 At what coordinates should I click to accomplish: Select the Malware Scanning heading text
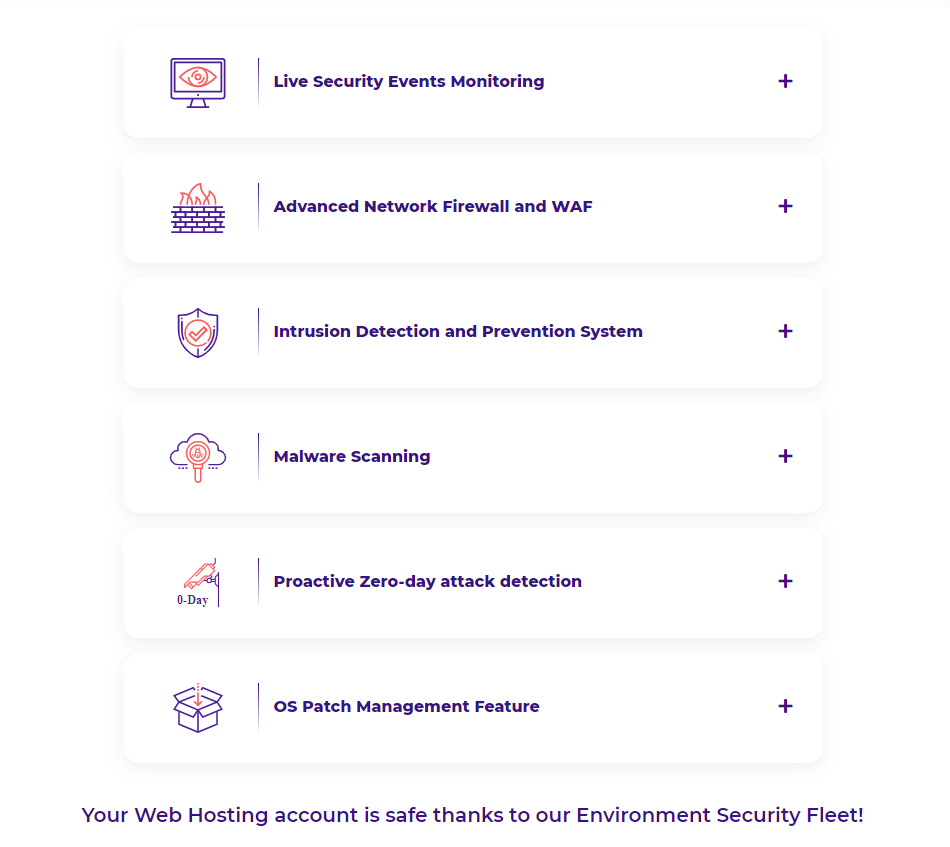point(352,456)
